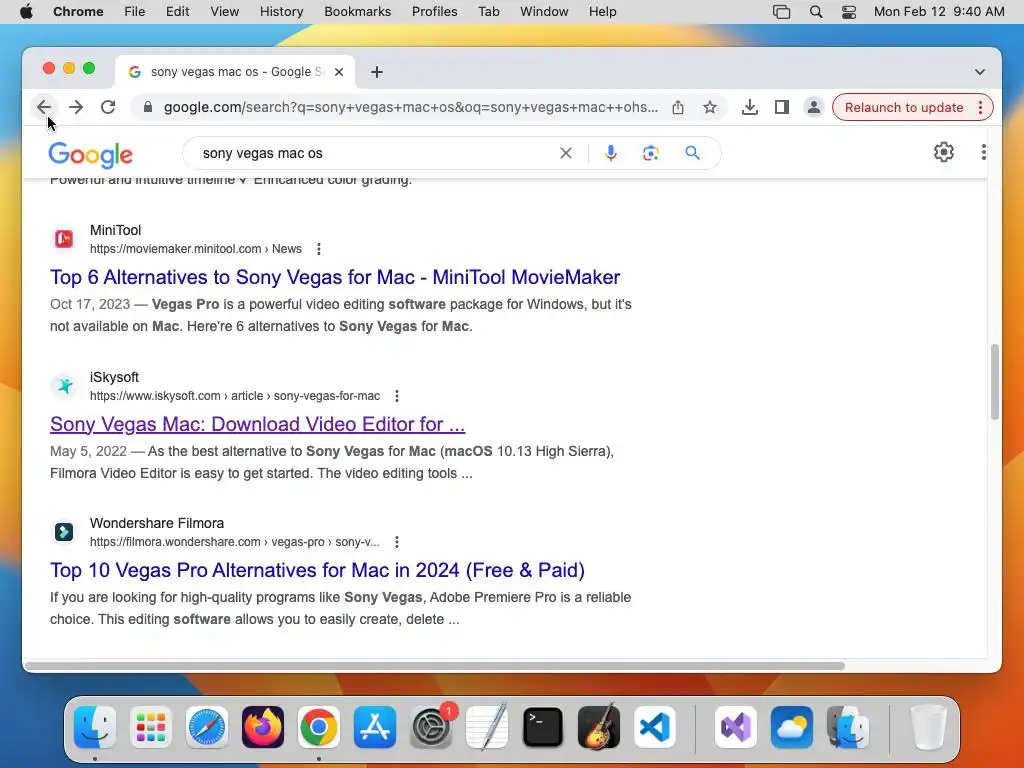Go back with the browser back arrow

44,107
